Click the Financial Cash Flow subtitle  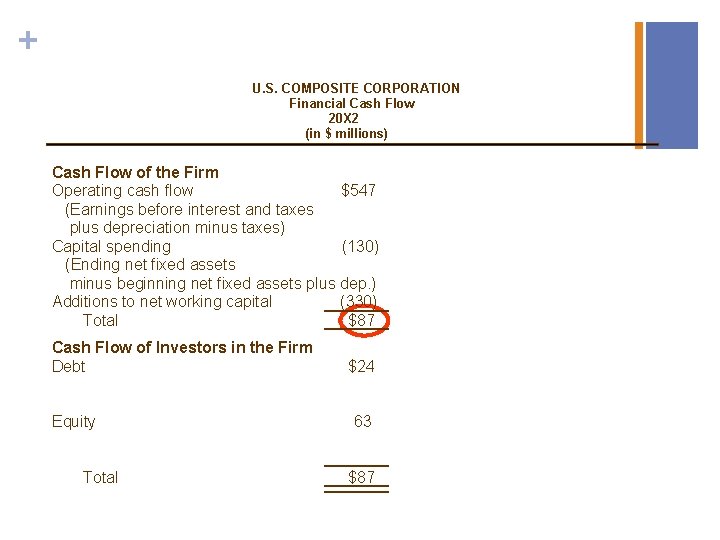click(351, 103)
